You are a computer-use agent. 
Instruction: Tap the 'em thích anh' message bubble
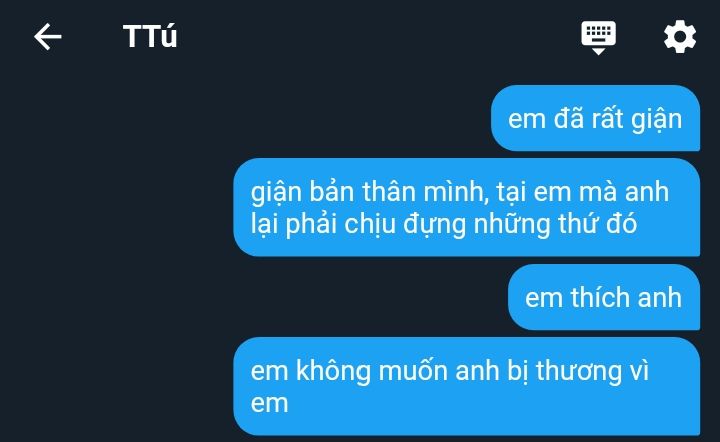point(604,297)
